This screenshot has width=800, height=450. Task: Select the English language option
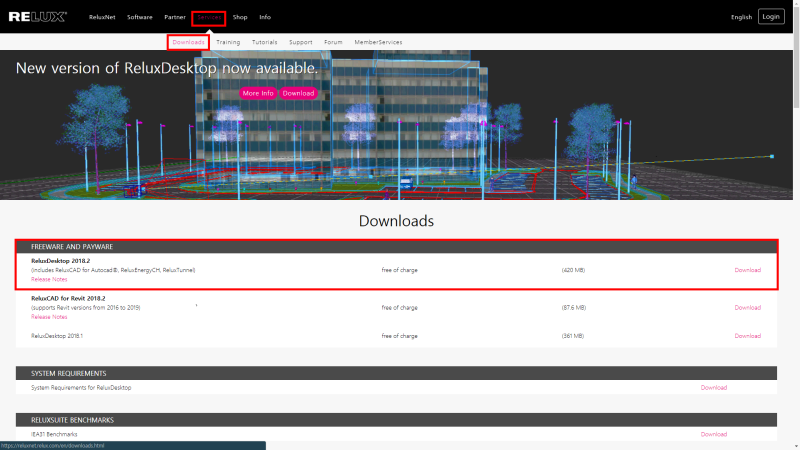(741, 17)
